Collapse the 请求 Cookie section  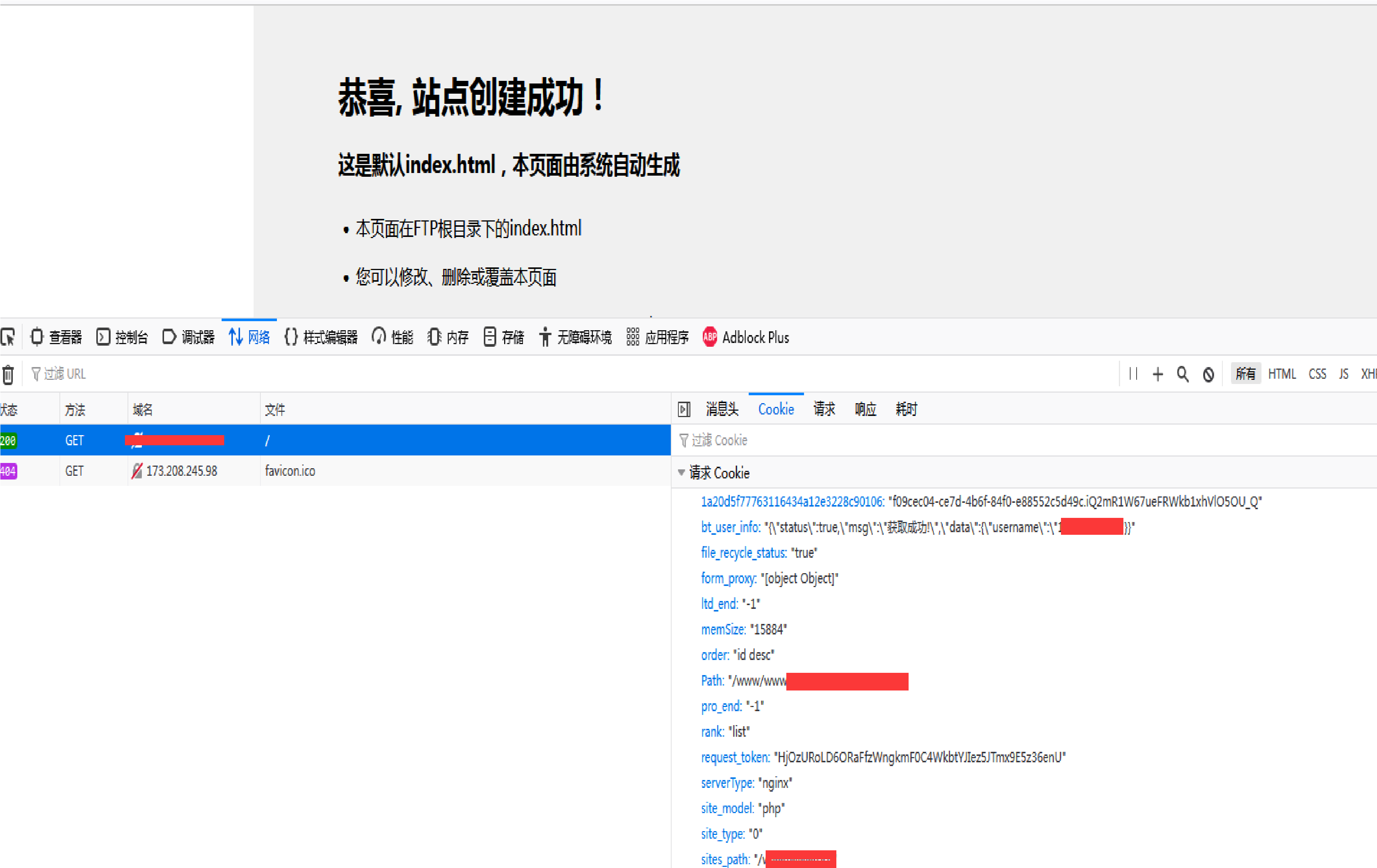pos(681,473)
